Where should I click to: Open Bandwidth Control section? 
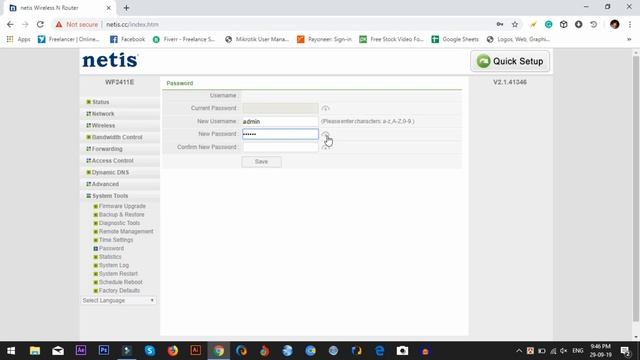point(117,137)
